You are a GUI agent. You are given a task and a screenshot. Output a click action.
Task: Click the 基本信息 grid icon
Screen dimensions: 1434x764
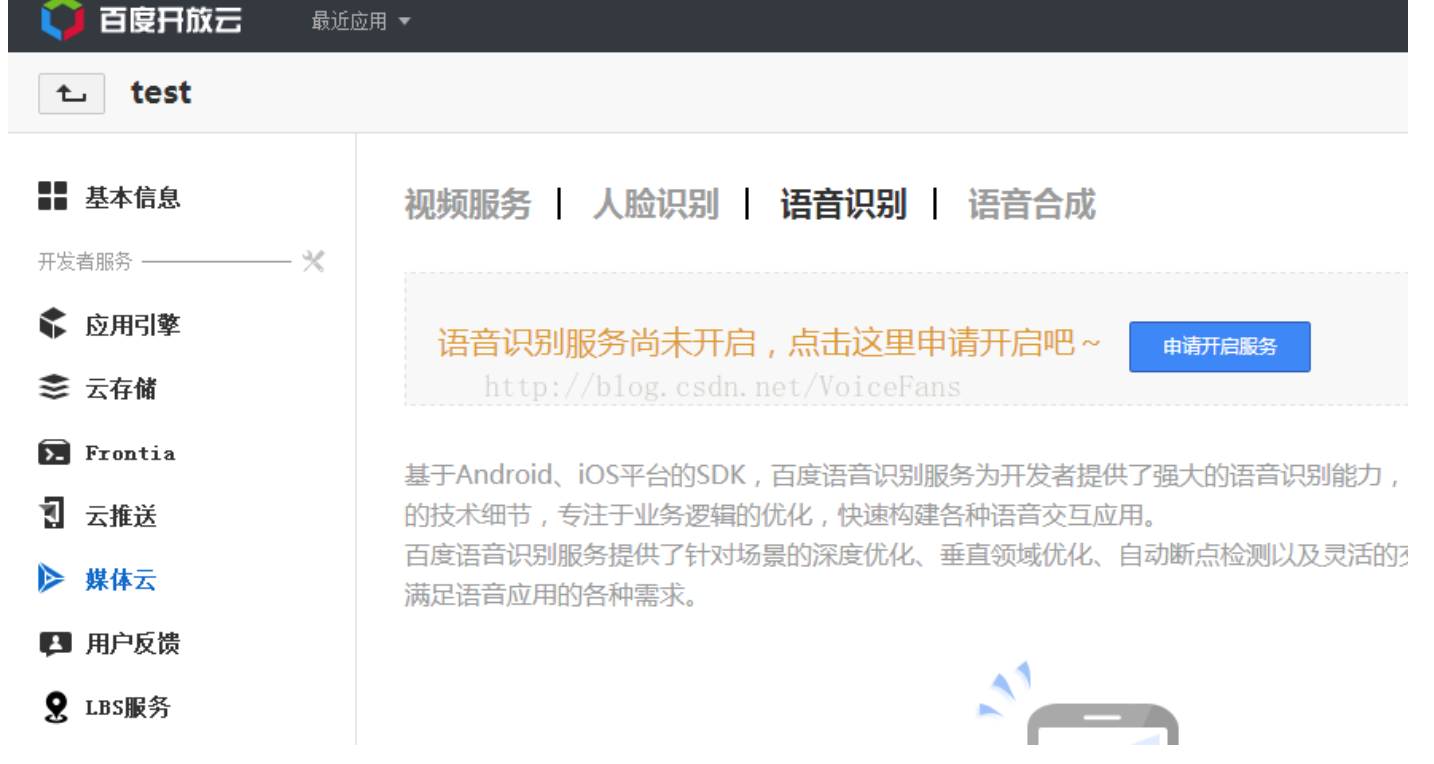point(53,196)
